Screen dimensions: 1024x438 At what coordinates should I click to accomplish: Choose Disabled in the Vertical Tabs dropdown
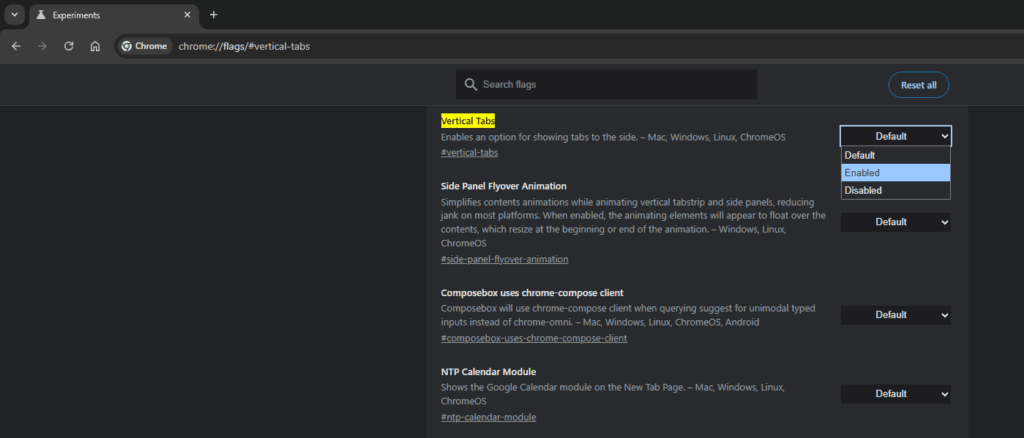pyautogui.click(x=894, y=190)
